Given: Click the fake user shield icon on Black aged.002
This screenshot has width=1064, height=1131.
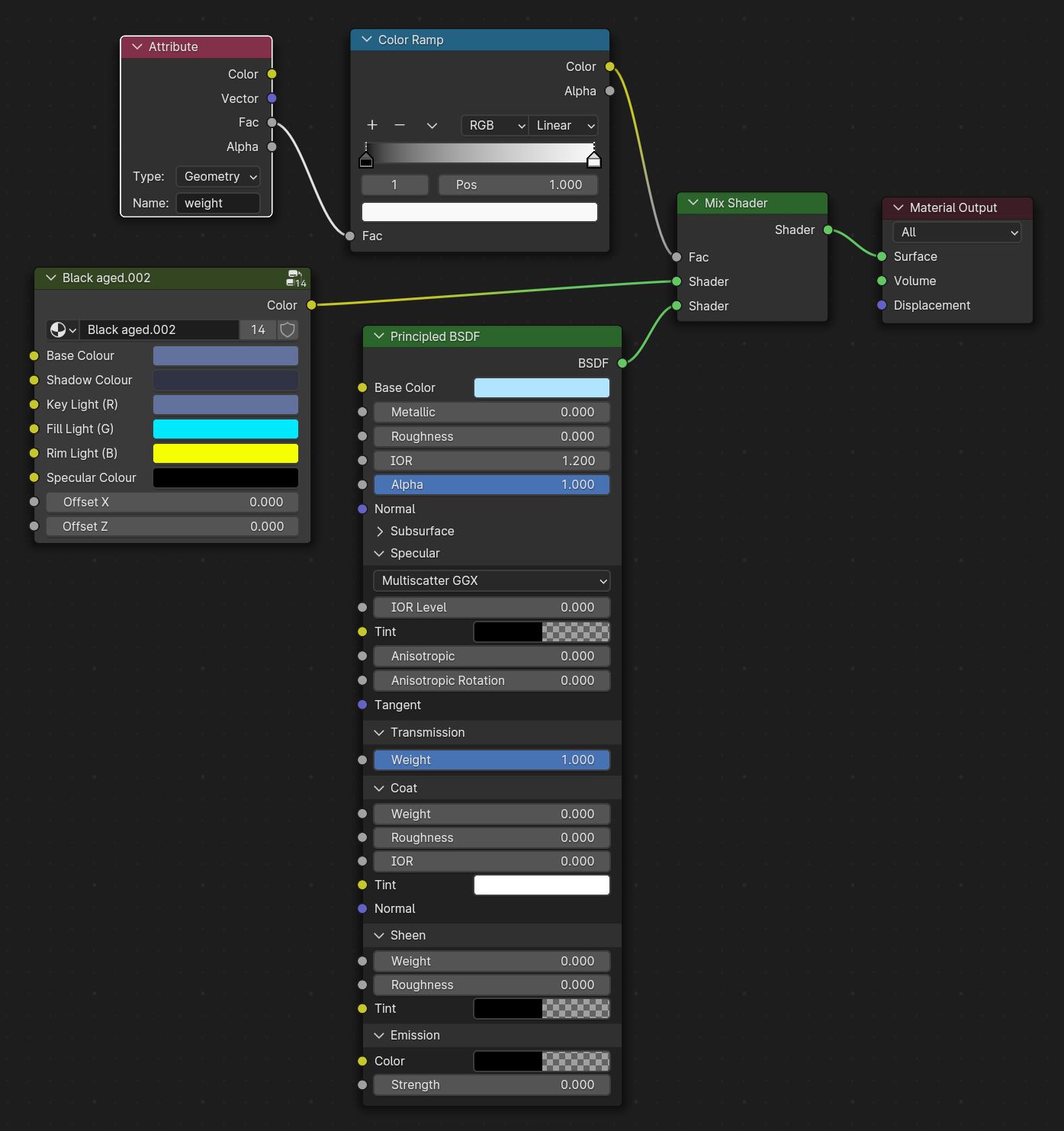Looking at the screenshot, I should coord(288,329).
